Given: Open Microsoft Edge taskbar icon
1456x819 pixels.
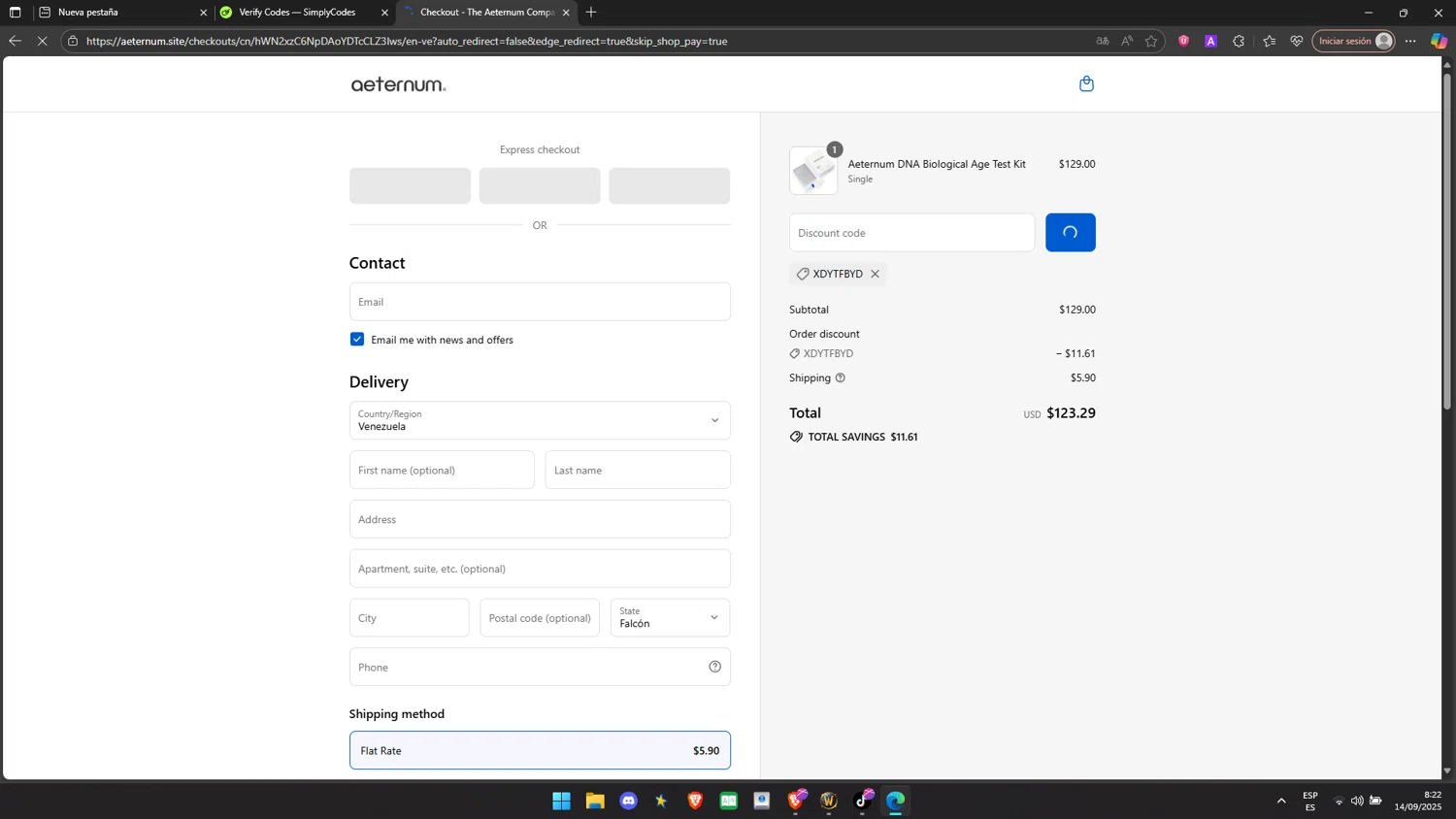Looking at the screenshot, I should click(x=895, y=801).
